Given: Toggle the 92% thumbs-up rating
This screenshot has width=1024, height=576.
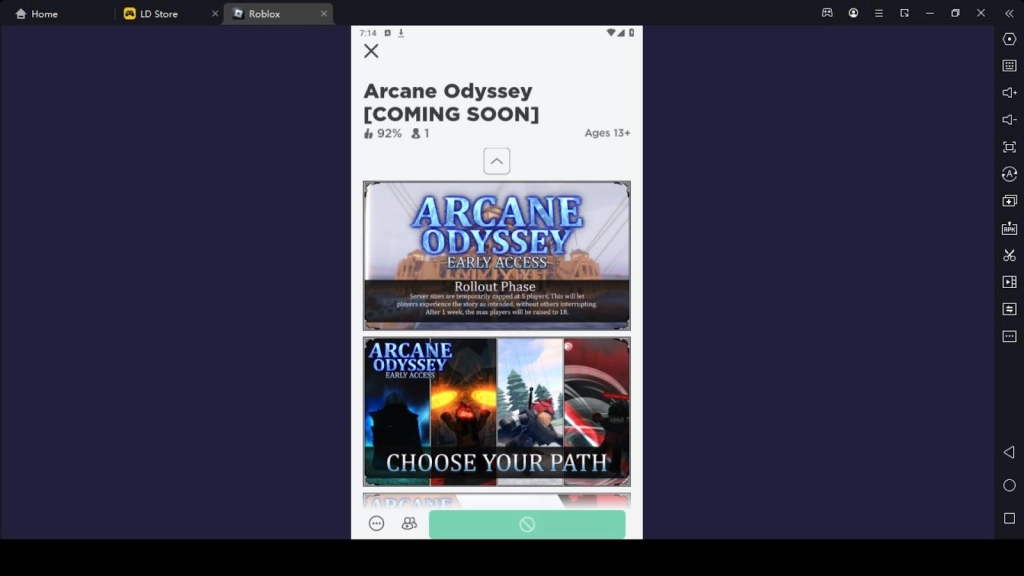Looking at the screenshot, I should coord(376,131).
